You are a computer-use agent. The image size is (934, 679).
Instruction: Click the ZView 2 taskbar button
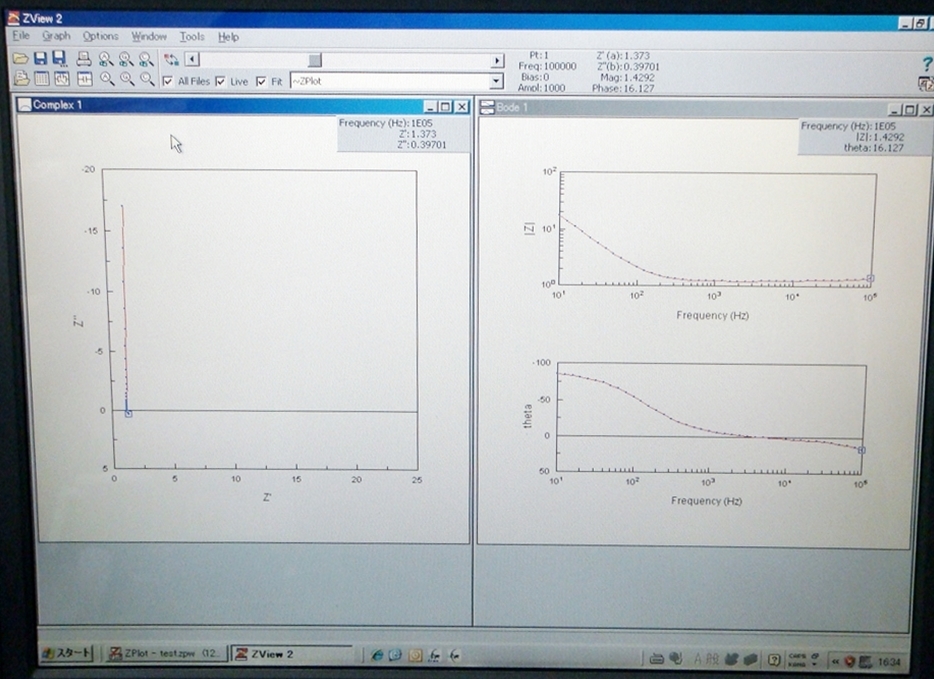[292, 654]
